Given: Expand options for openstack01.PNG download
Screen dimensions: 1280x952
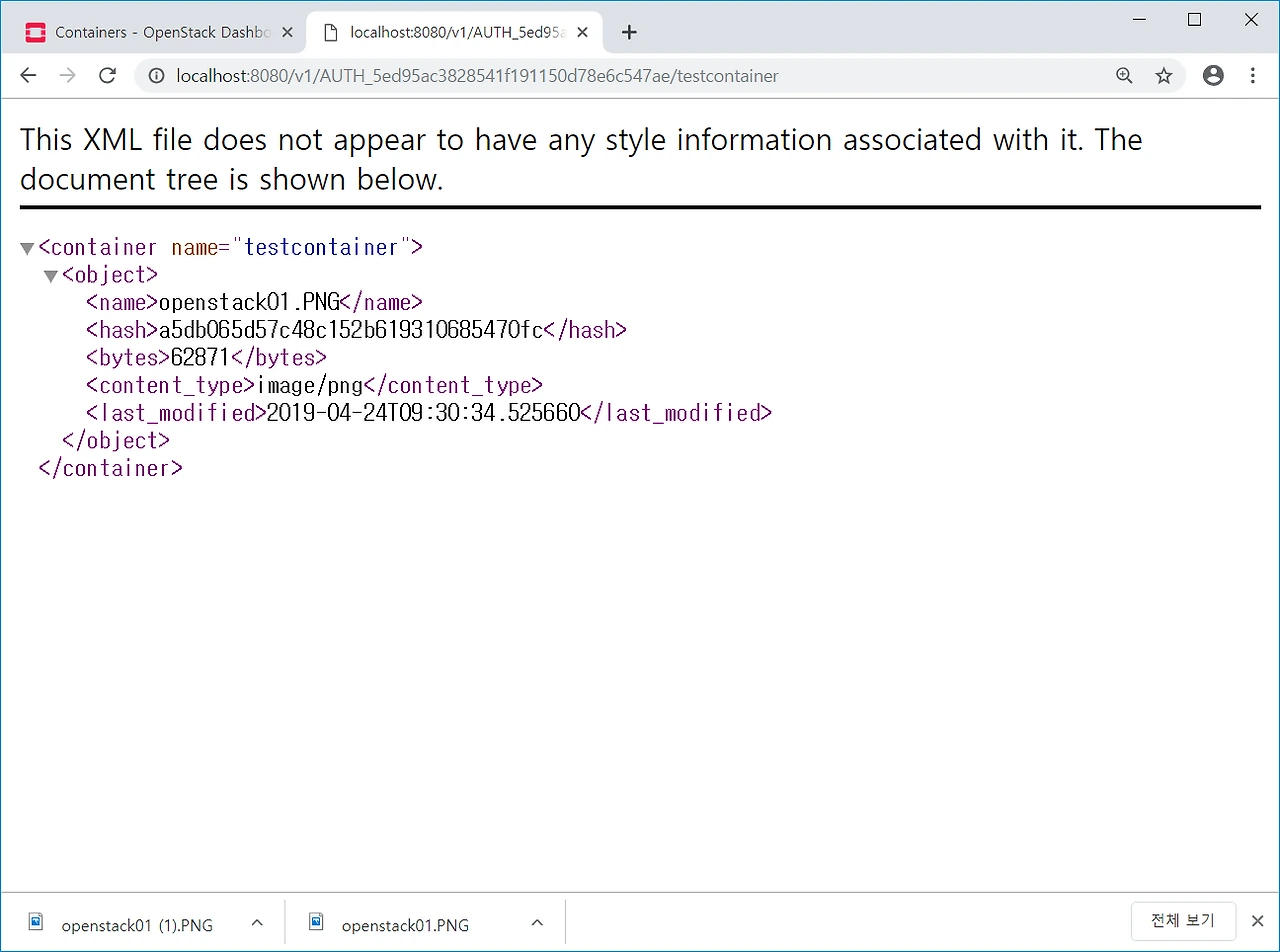Looking at the screenshot, I should 537,923.
